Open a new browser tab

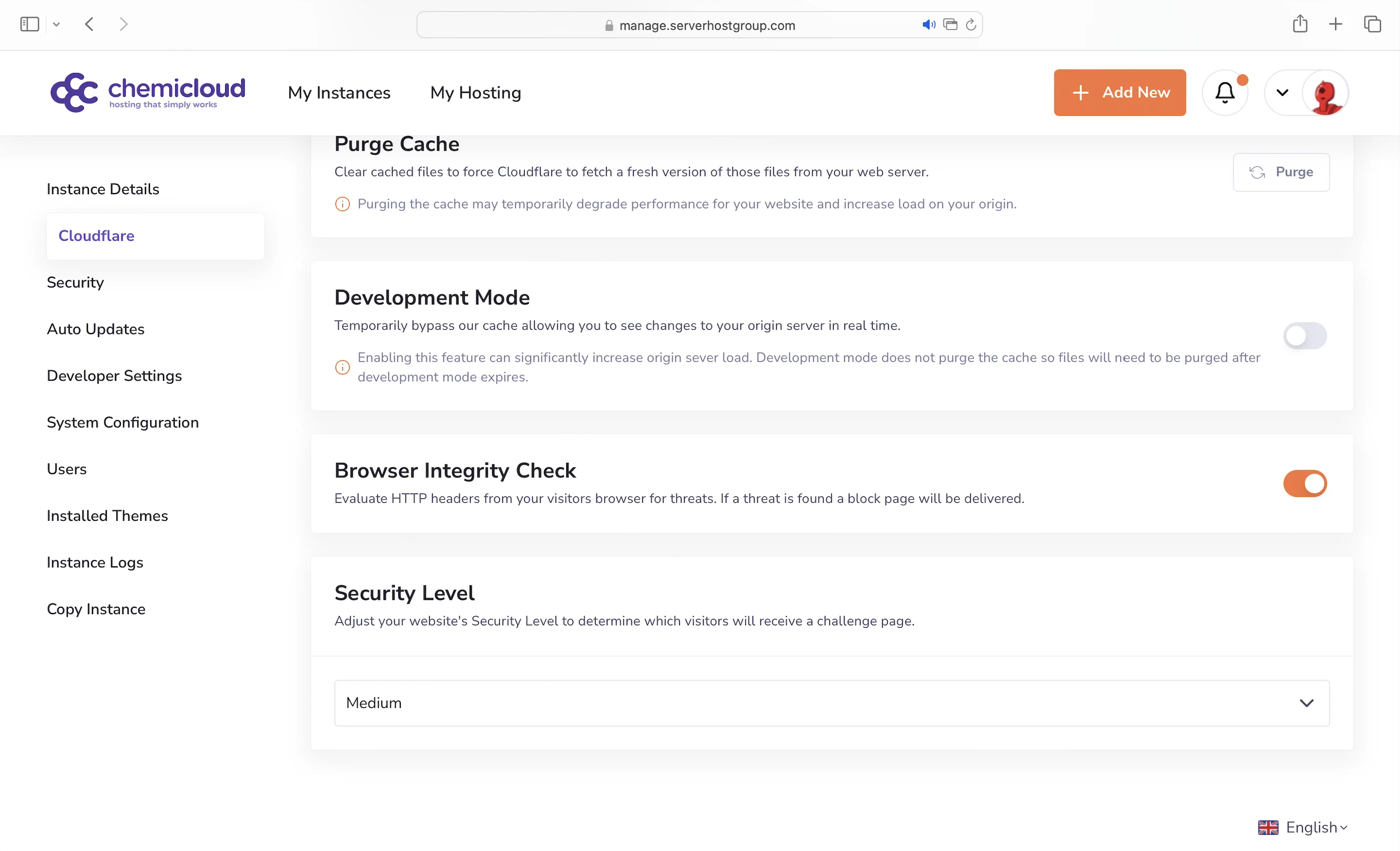pos(1336,24)
